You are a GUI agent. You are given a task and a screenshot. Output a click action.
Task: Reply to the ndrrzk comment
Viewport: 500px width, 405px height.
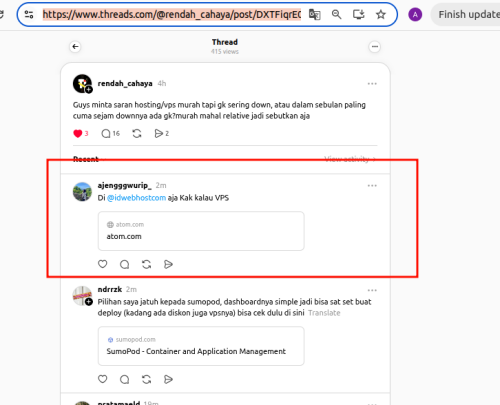click(x=124, y=379)
